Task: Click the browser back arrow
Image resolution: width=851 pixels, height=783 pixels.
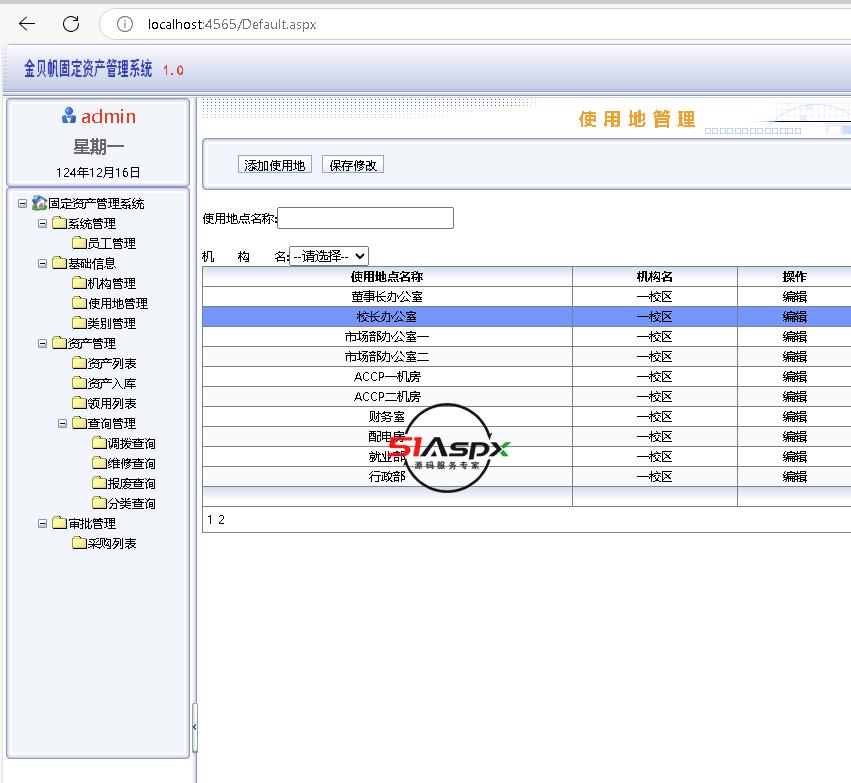Action: [x=27, y=24]
